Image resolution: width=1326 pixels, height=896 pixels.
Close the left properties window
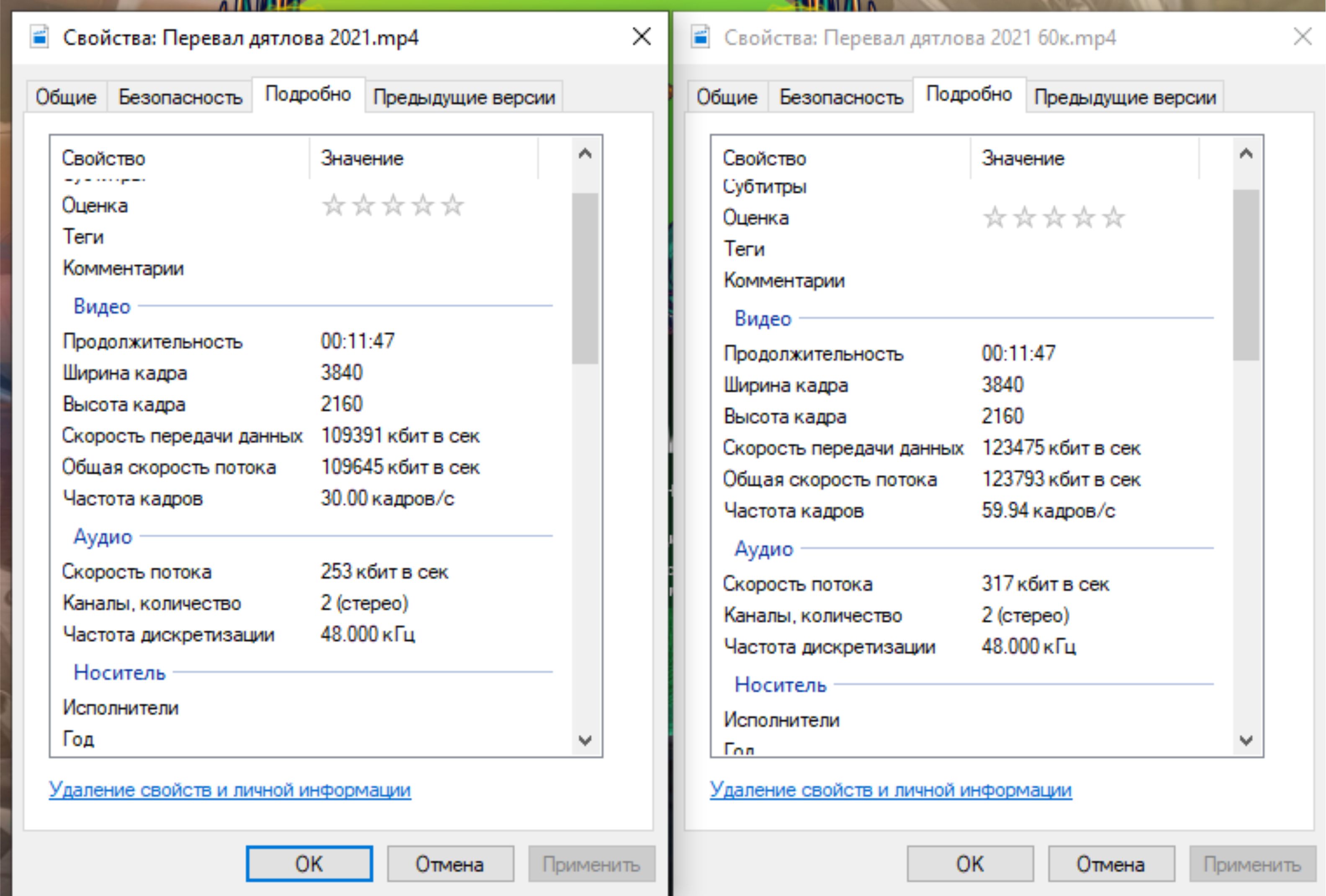coord(641,37)
